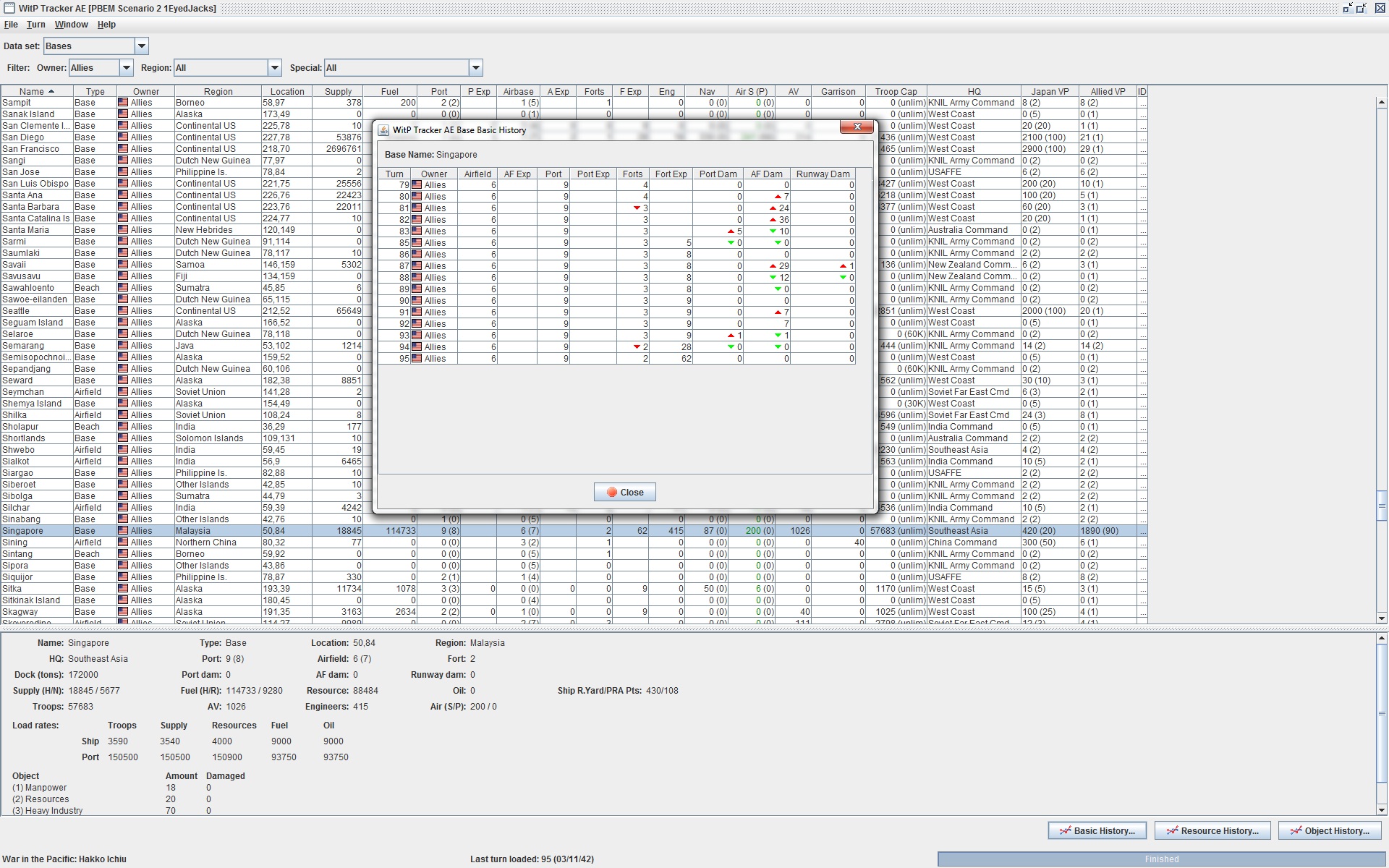Click the Finished progress bar
The height and width of the screenshot is (868, 1389).
[x=1162, y=859]
